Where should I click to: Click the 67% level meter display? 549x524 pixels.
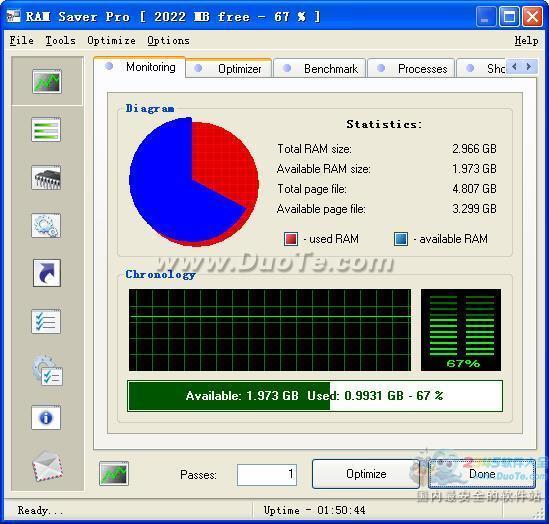click(x=461, y=330)
